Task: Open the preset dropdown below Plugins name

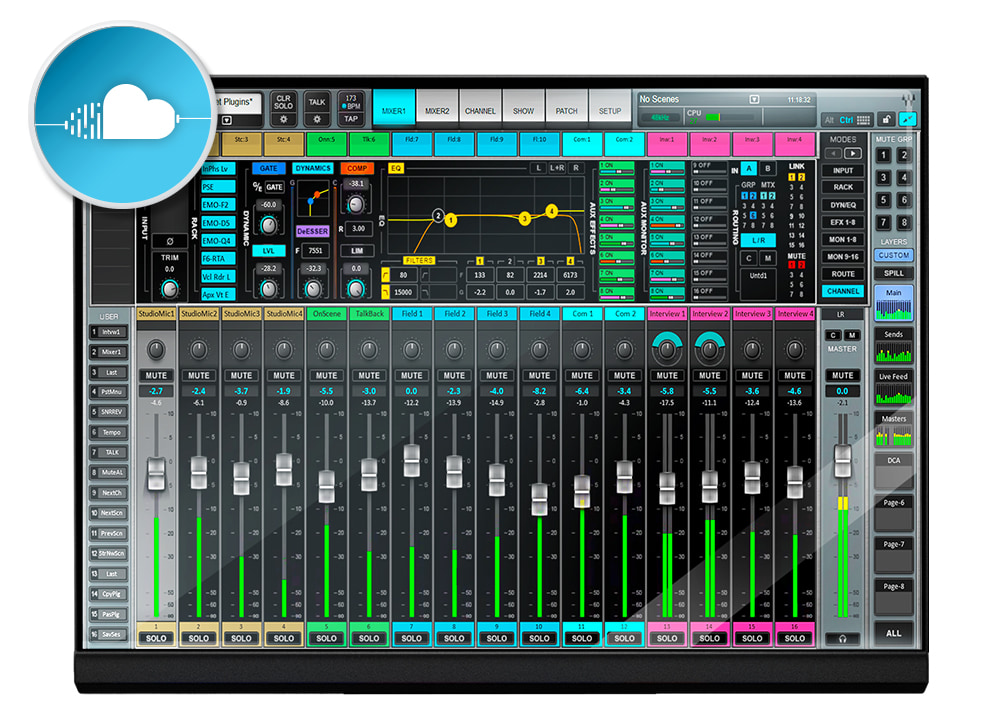Action: (x=225, y=120)
